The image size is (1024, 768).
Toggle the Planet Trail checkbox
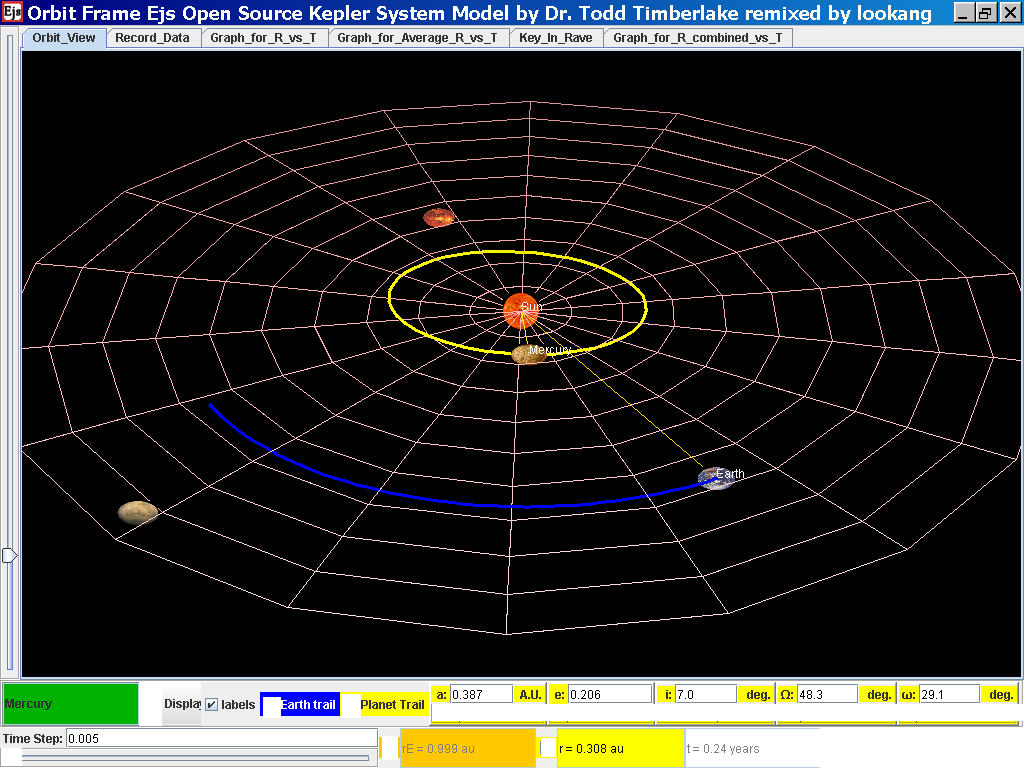(351, 705)
